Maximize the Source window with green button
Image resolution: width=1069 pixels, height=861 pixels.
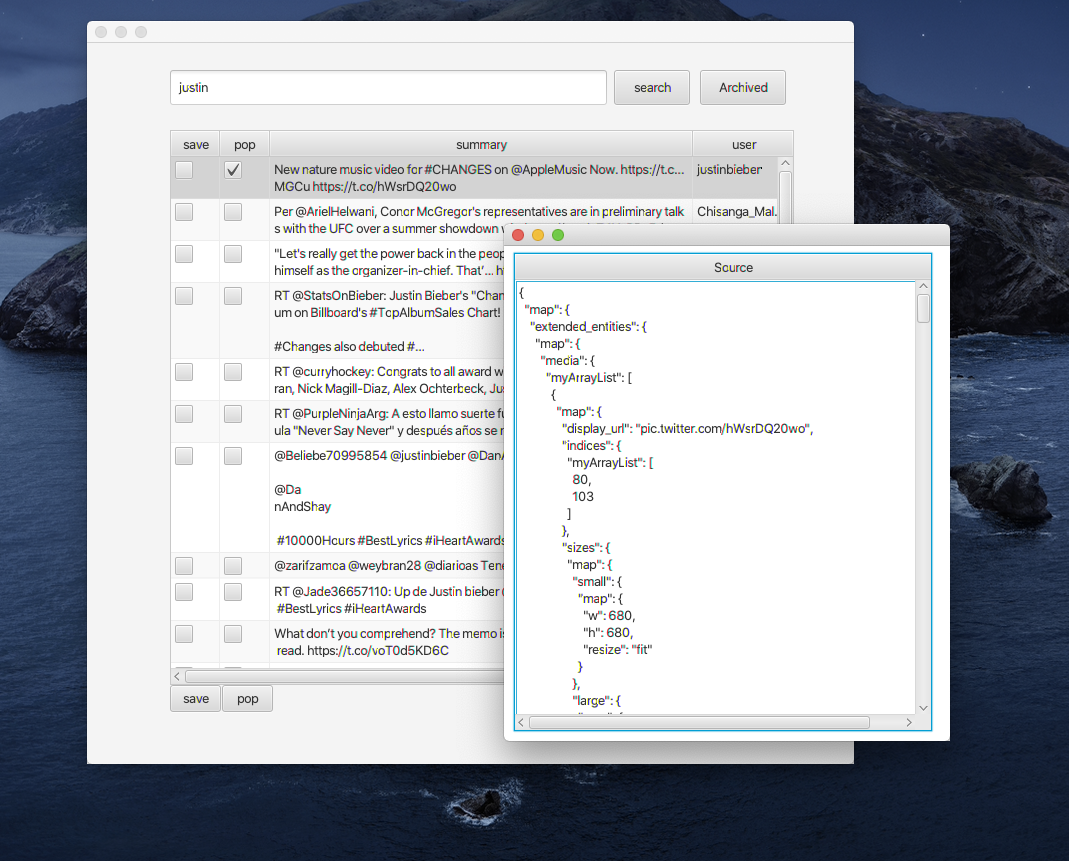click(558, 235)
